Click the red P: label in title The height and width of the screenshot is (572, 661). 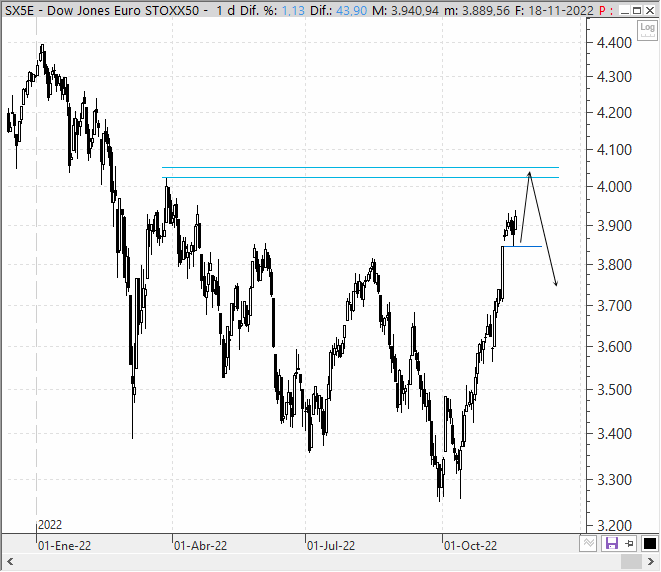click(x=606, y=10)
